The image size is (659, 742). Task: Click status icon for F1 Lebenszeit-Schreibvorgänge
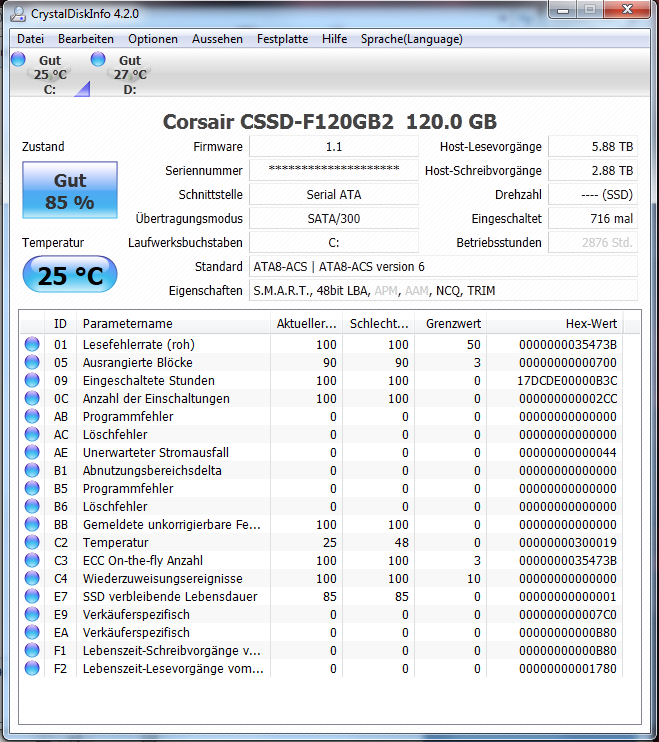click(x=32, y=650)
